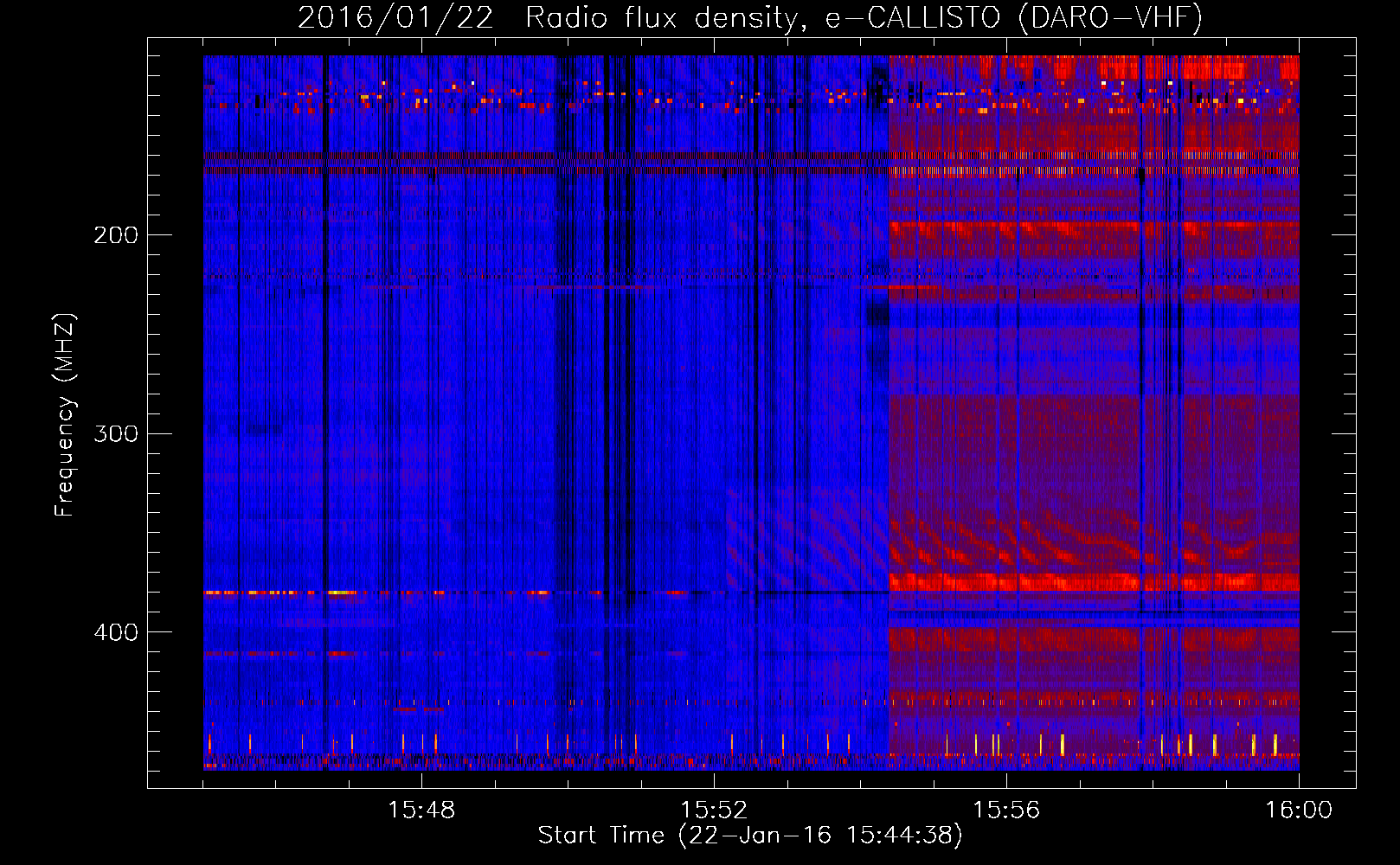This screenshot has height=865, width=1400.
Task: Click the 15:56 time axis label
Action: click(x=1006, y=810)
